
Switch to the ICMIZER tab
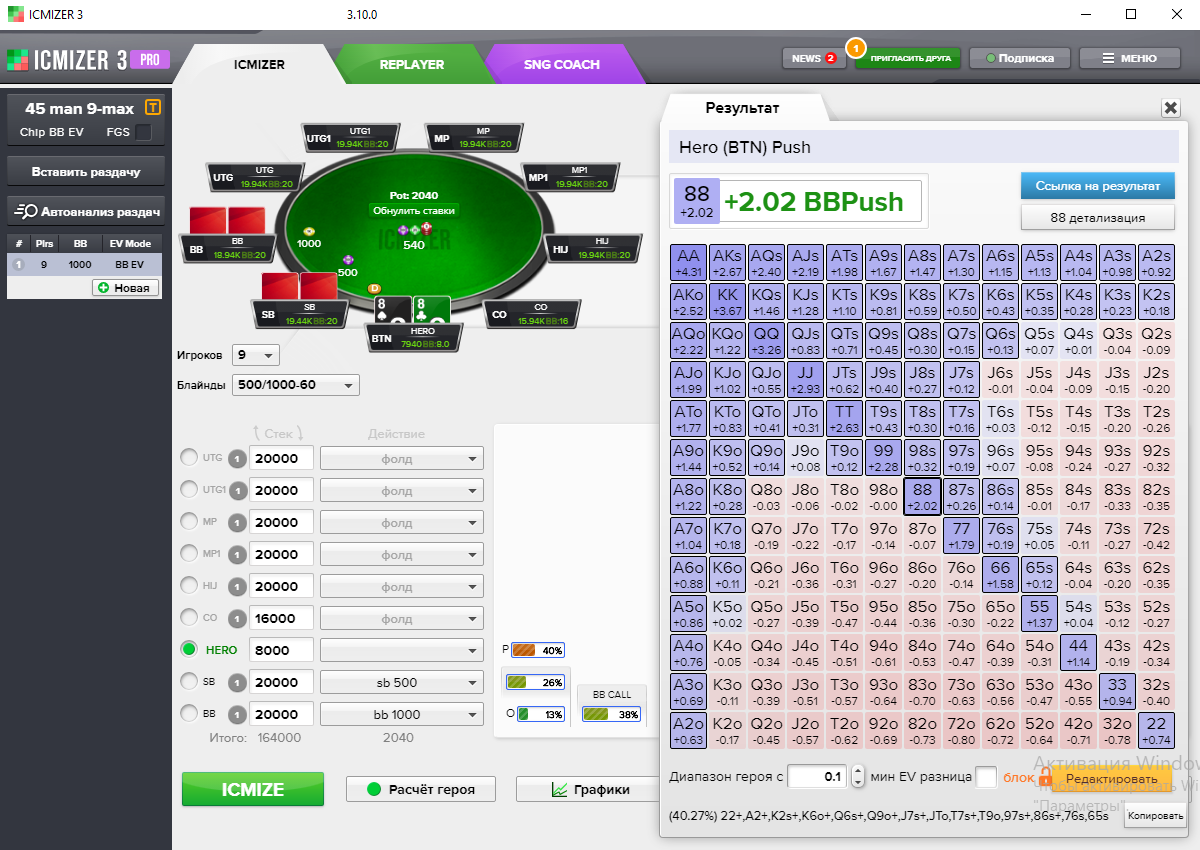tap(259, 64)
